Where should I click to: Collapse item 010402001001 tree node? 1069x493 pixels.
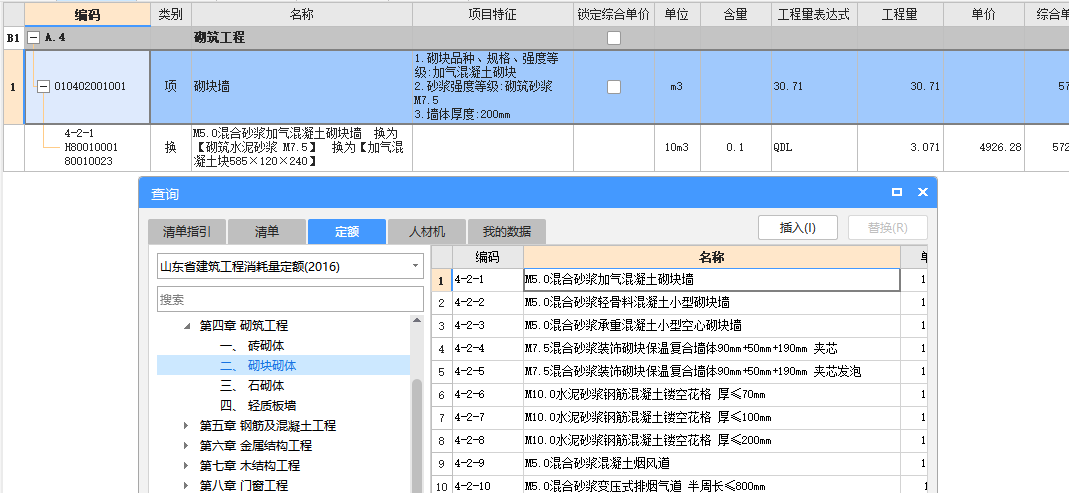44,87
